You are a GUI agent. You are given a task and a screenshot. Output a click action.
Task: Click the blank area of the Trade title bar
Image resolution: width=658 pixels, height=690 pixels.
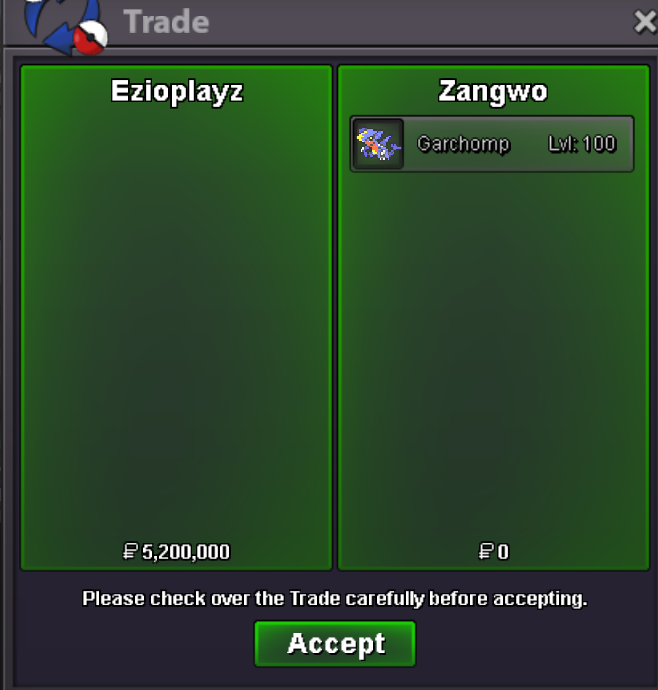(x=418, y=22)
